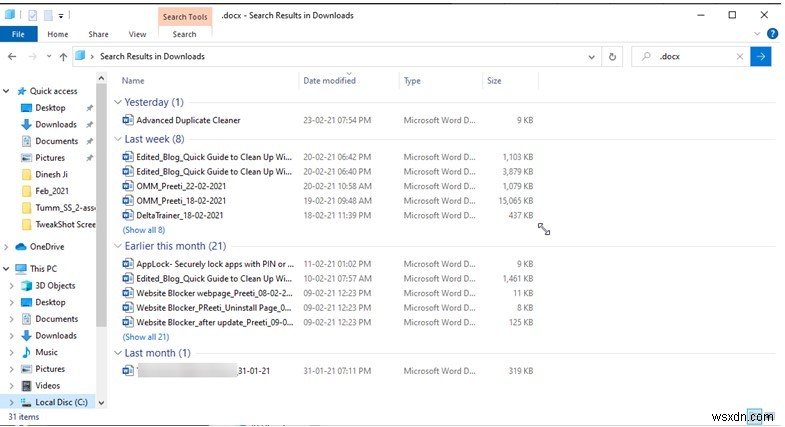The image size is (785, 427).
Task: Go up one folder level arrow
Action: click(63, 57)
